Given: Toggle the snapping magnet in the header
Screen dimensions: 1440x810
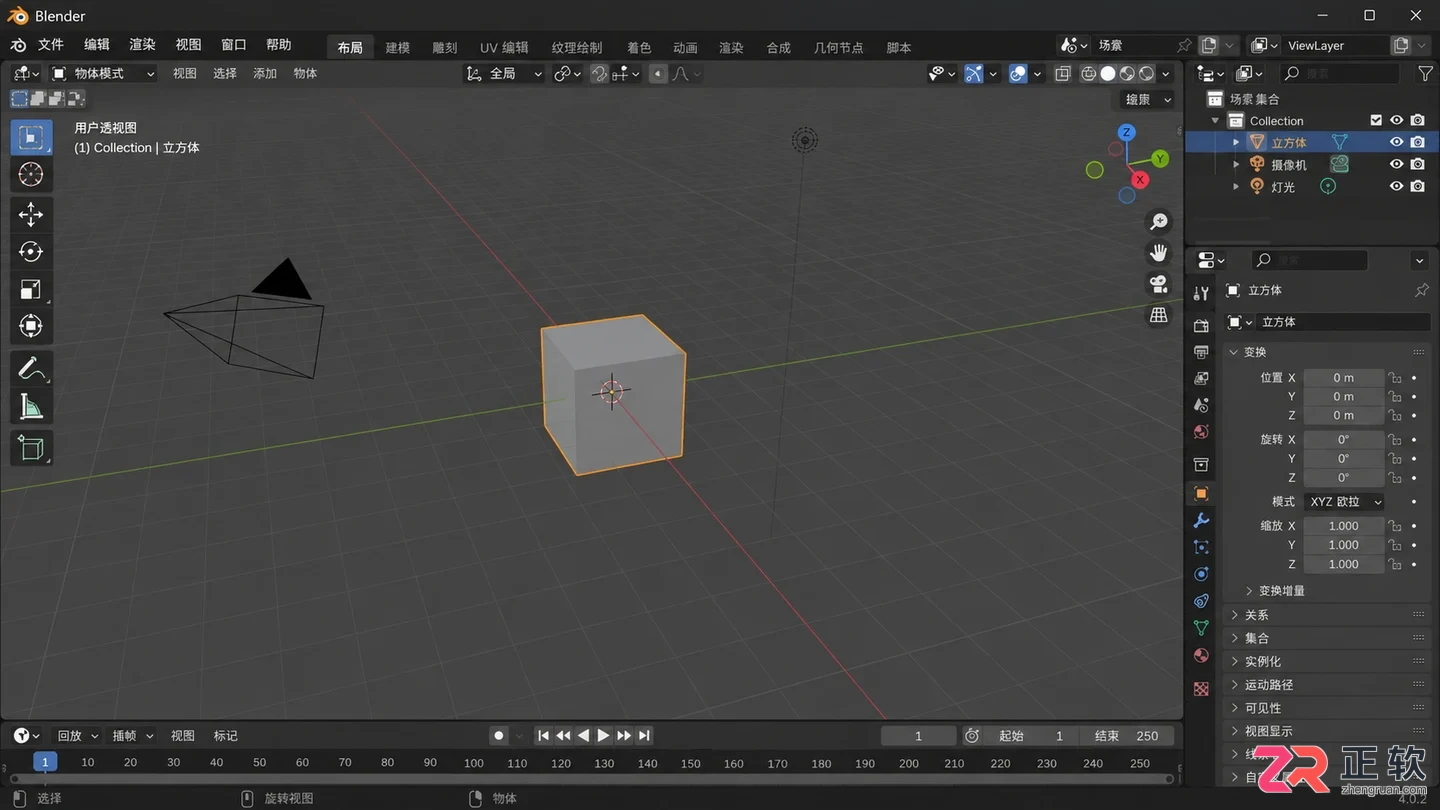Looking at the screenshot, I should tap(599, 73).
